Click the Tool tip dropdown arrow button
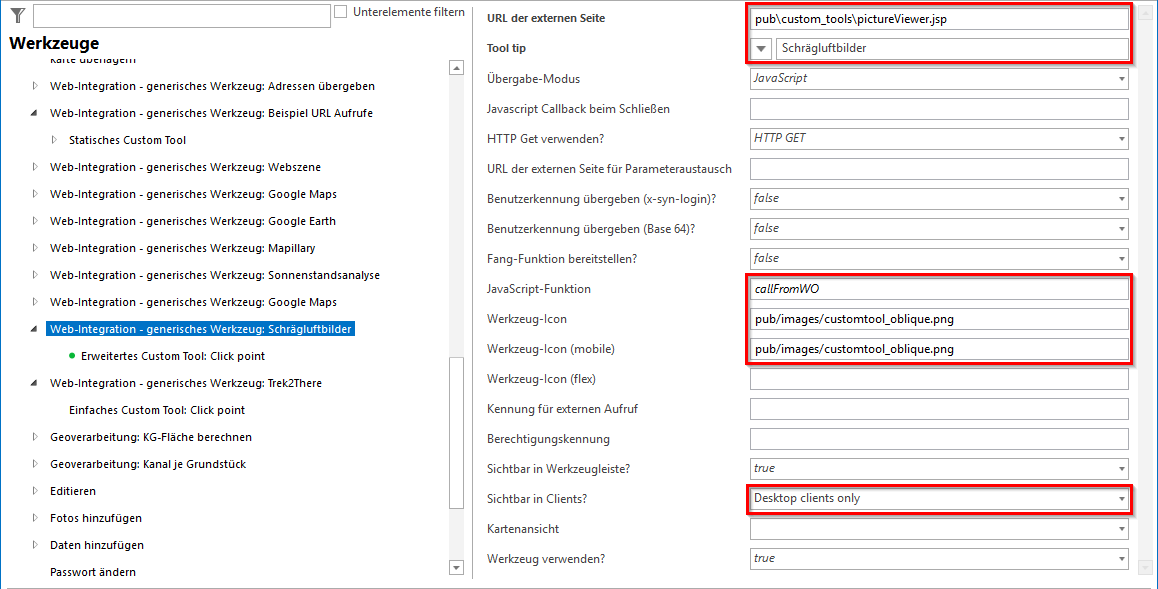 [x=761, y=48]
